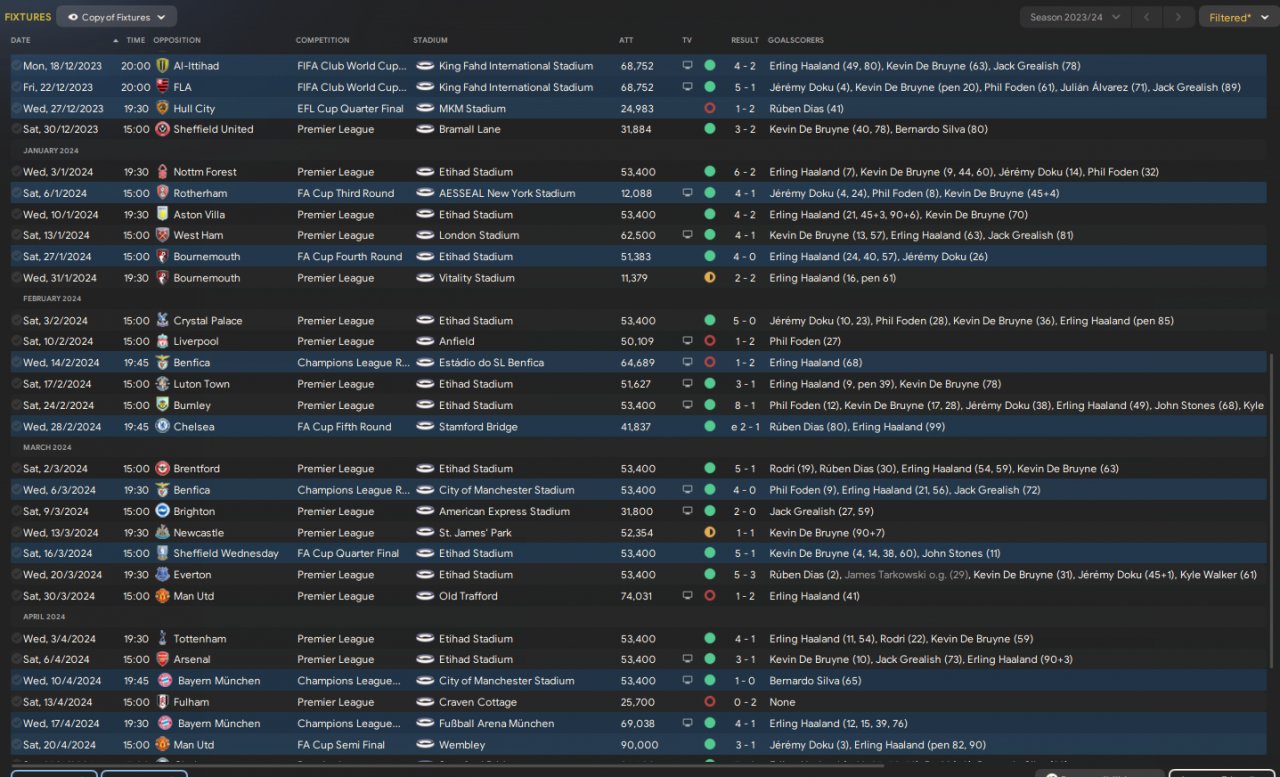Click the Time column header

136,40
